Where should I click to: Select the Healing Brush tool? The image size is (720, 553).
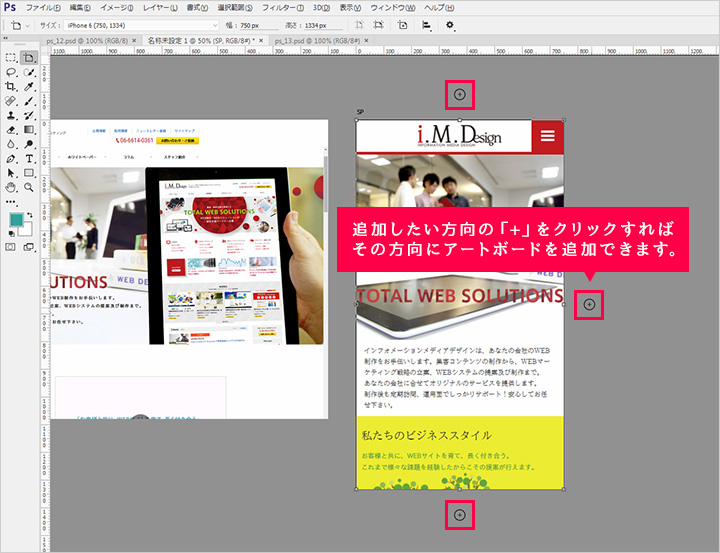11,101
